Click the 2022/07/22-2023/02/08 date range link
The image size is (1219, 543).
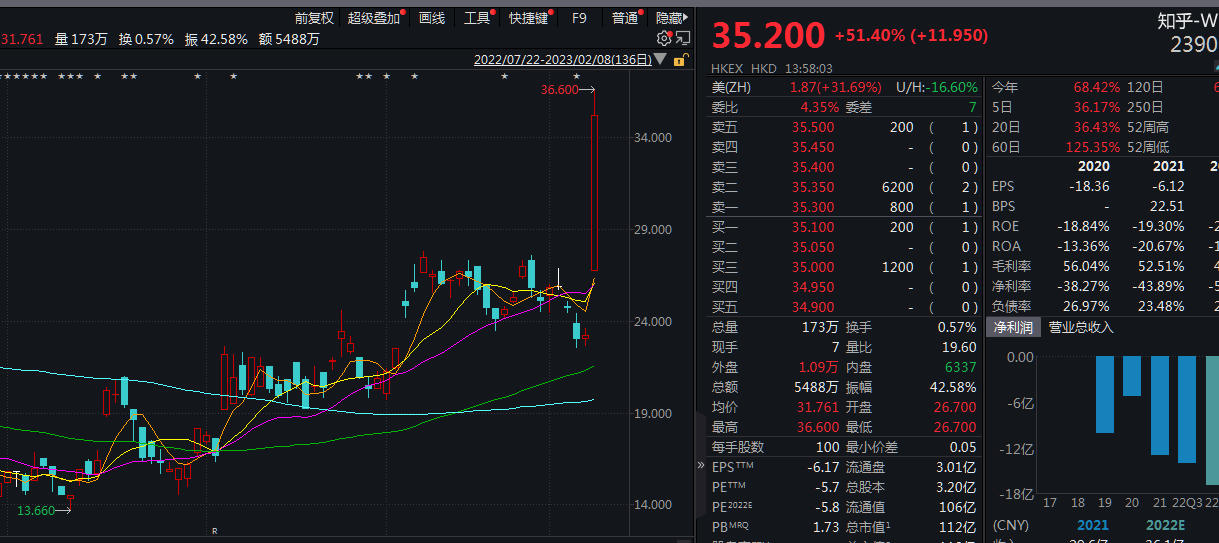tap(562, 60)
